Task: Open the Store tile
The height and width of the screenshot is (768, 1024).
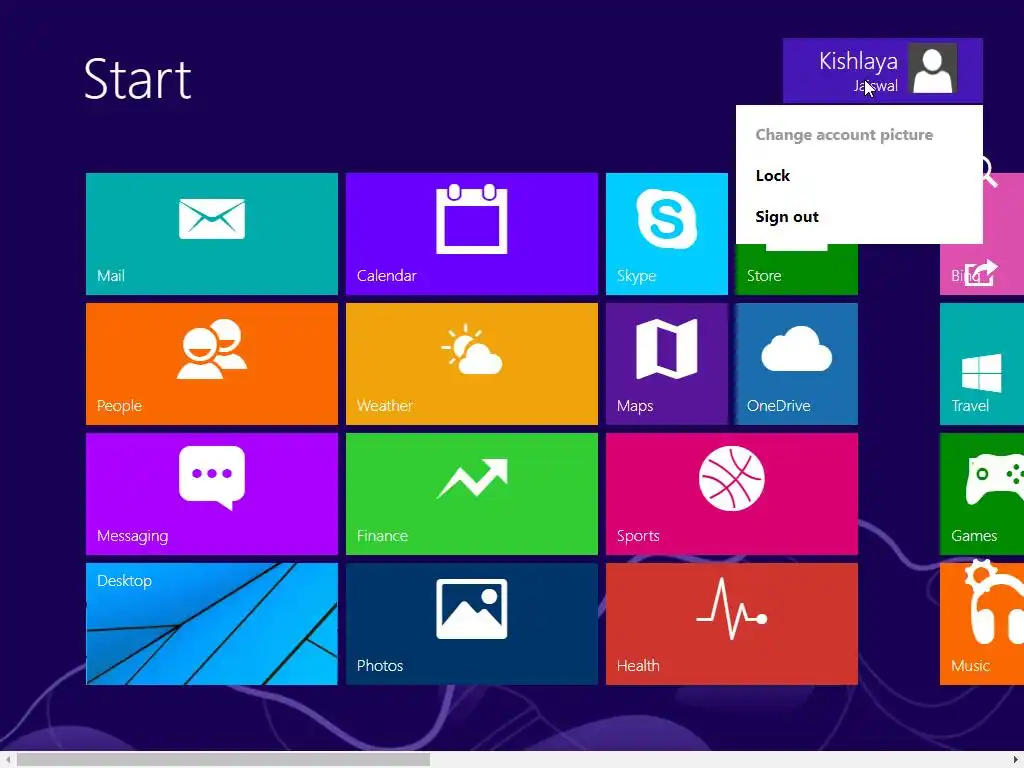Action: (796, 269)
